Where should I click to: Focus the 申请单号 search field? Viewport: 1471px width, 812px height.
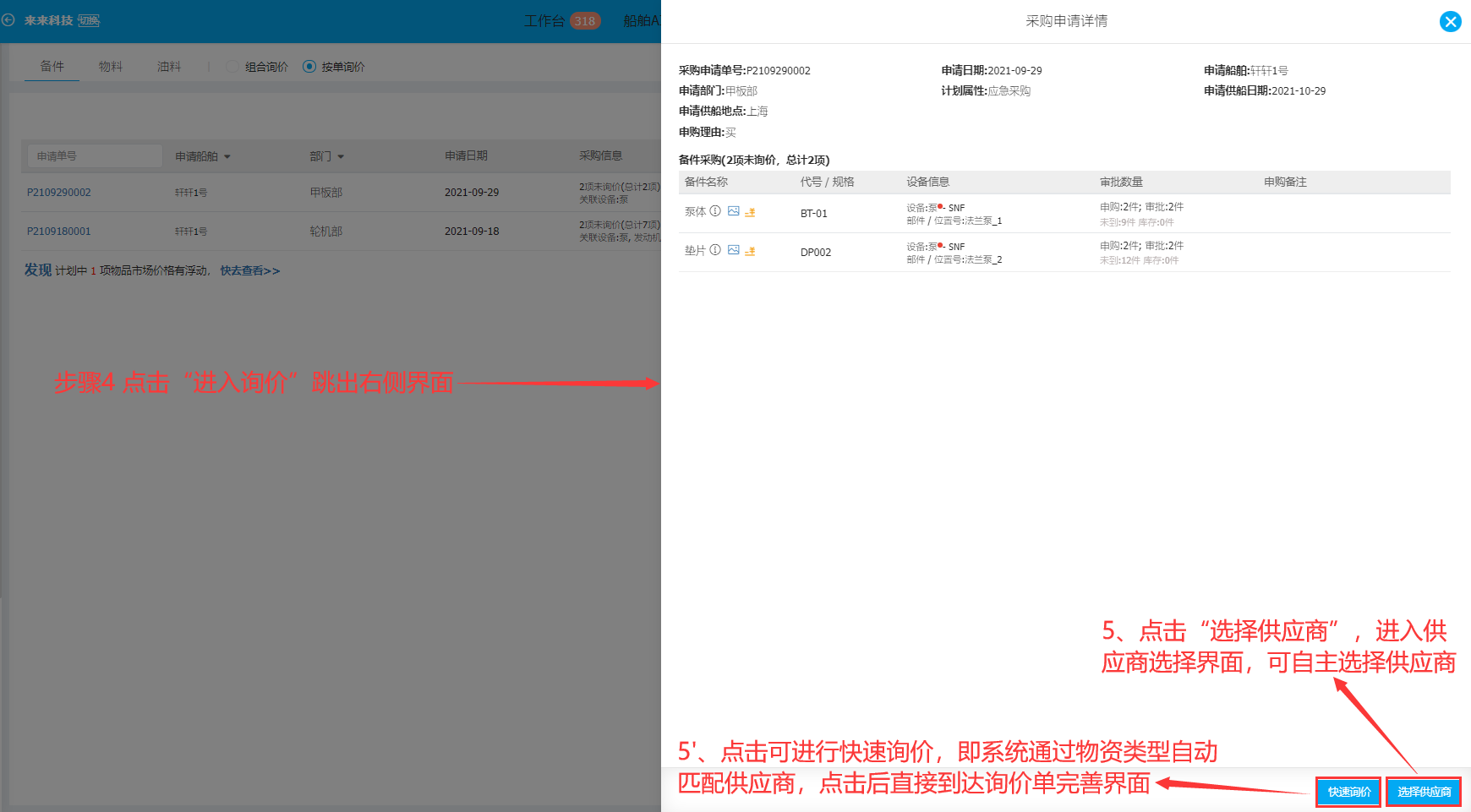click(x=95, y=155)
